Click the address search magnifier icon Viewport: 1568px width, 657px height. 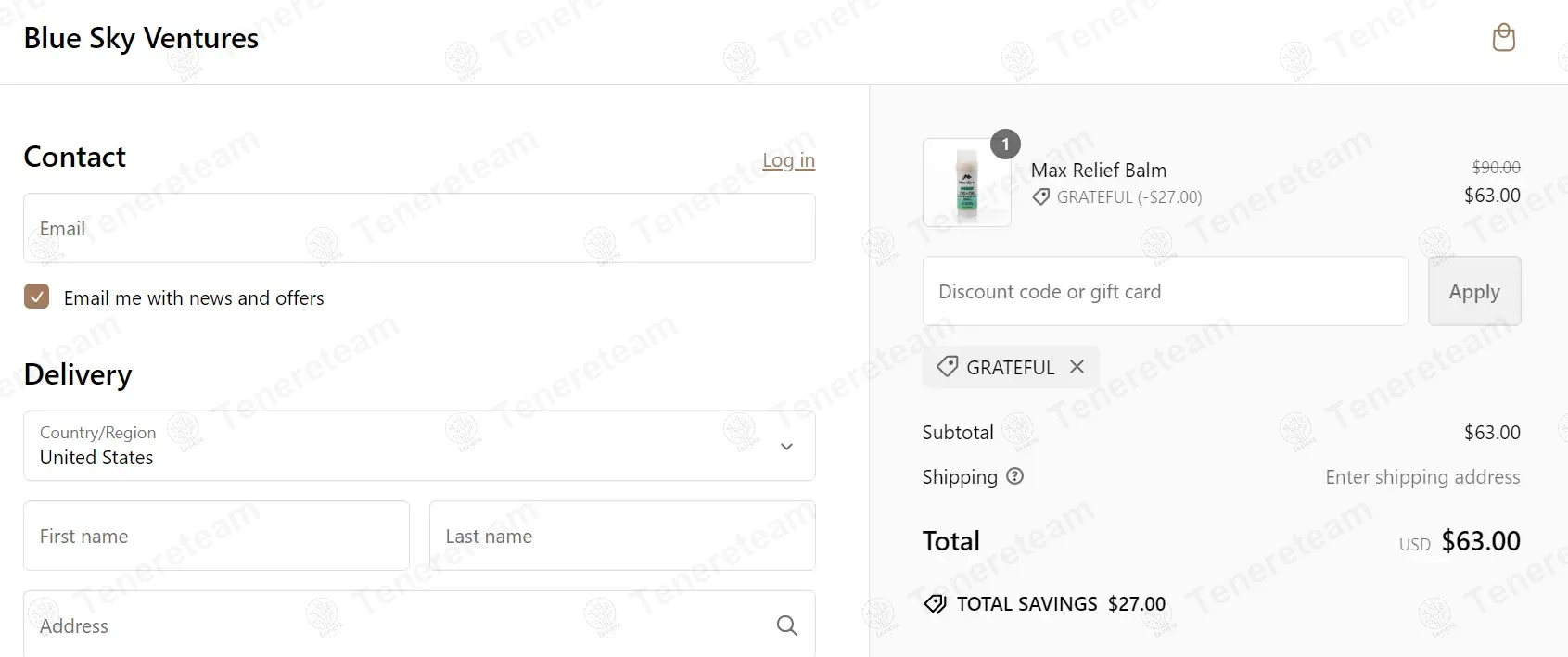point(786,626)
